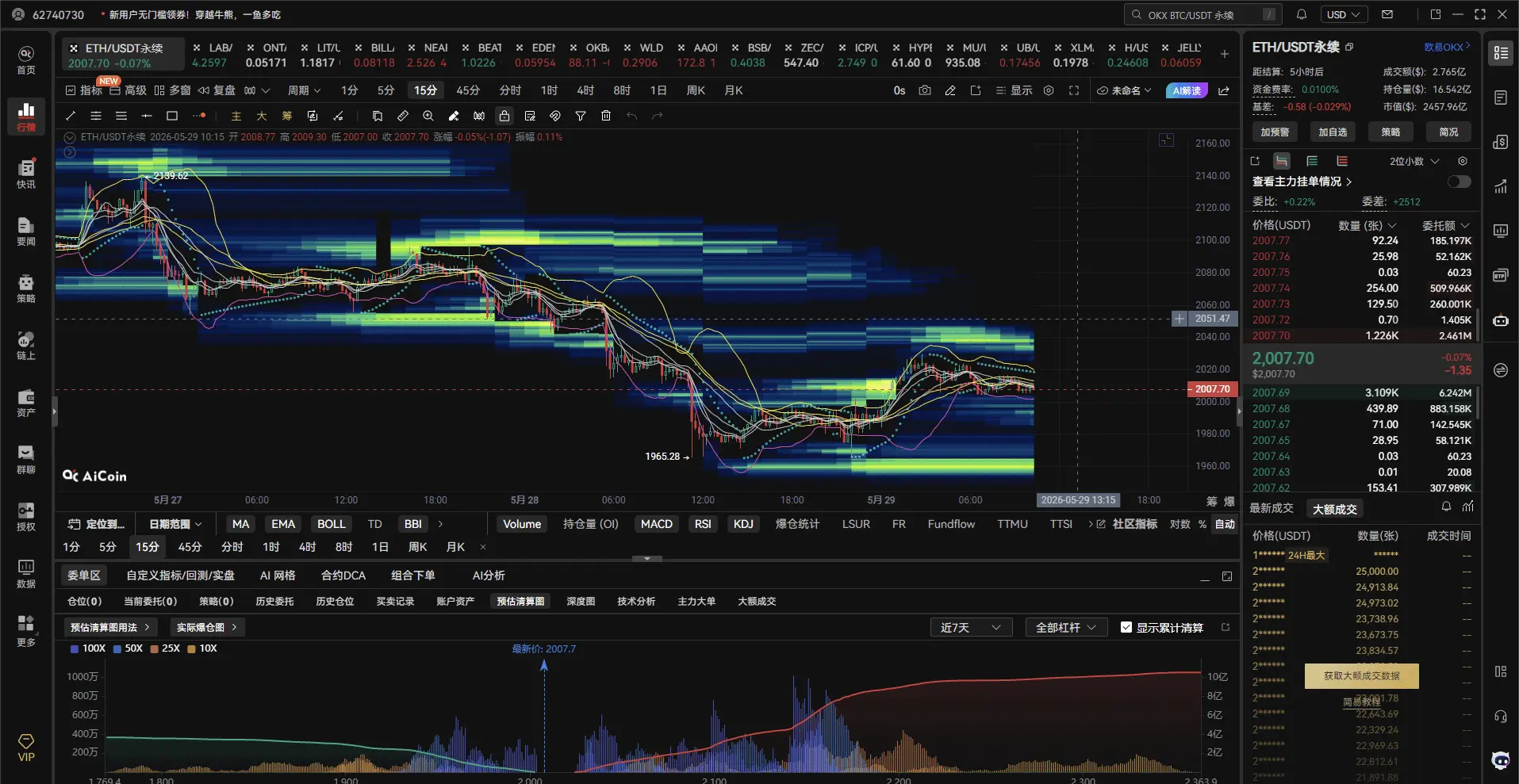
Task: Click the AI解读 button
Action: click(x=1187, y=90)
